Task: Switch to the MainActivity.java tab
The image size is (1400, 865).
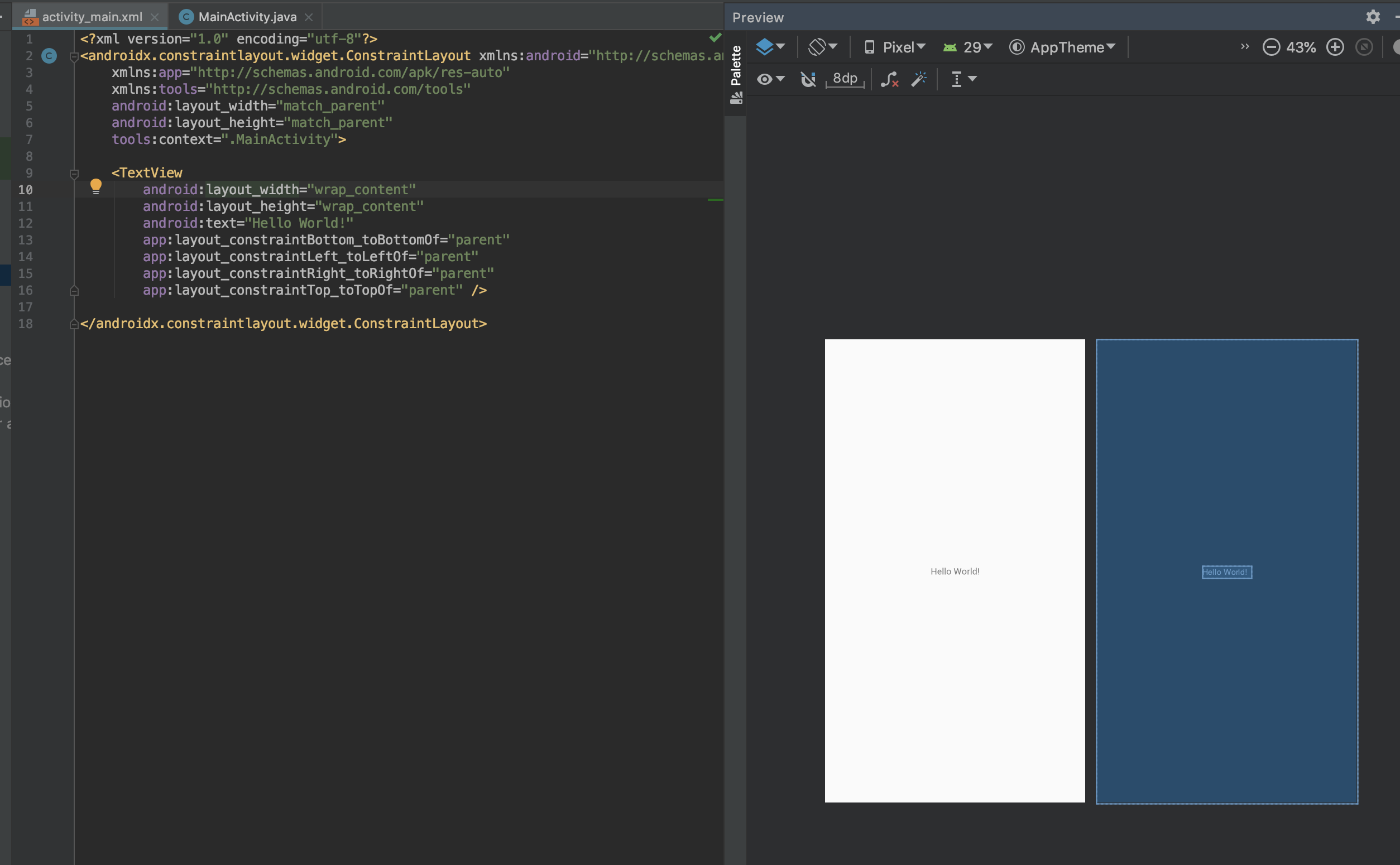Action: coord(247,17)
